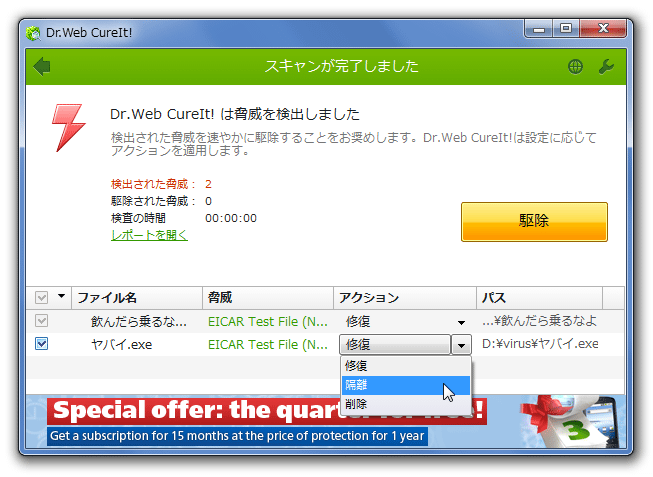Image resolution: width=653 pixels, height=477 pixels.
Task: Open the language globe icon
Action: 575,66
